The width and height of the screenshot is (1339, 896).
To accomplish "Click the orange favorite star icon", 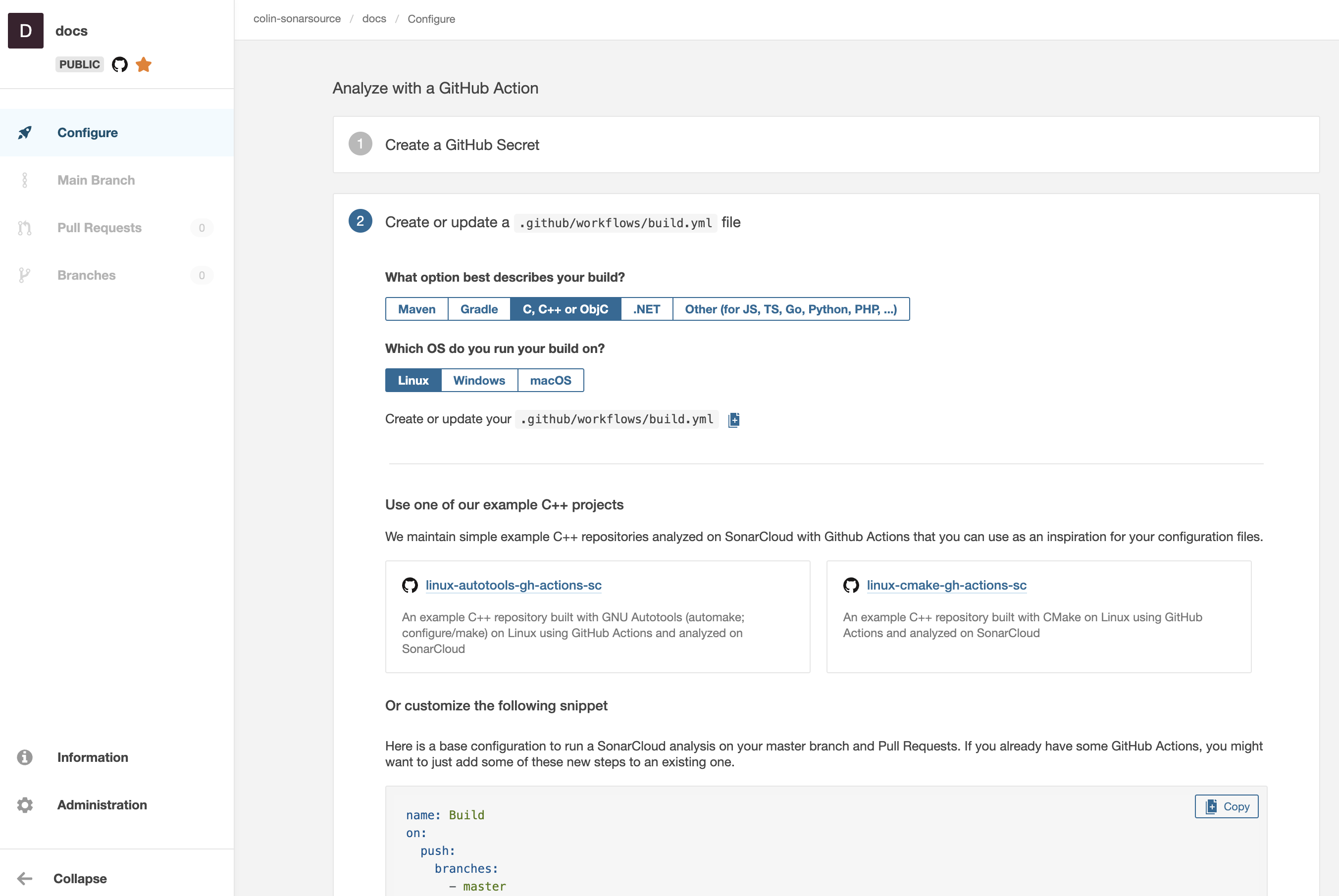I will pyautogui.click(x=144, y=64).
